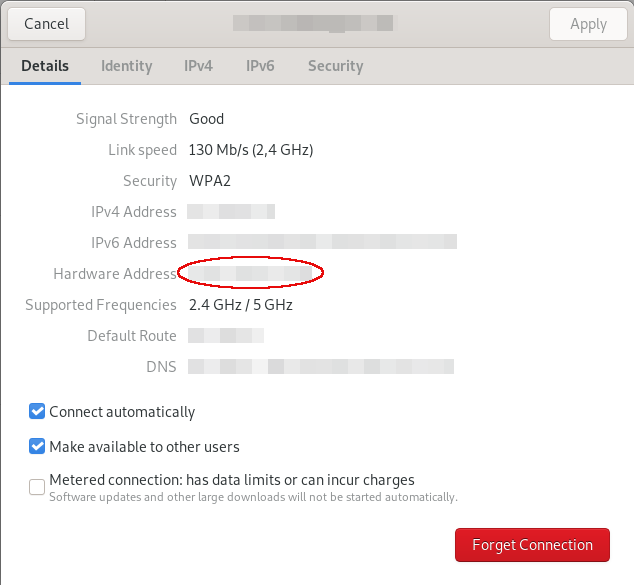Image resolution: width=634 pixels, height=585 pixels.
Task: Click the blurred connection name in header
Action: coord(315,23)
